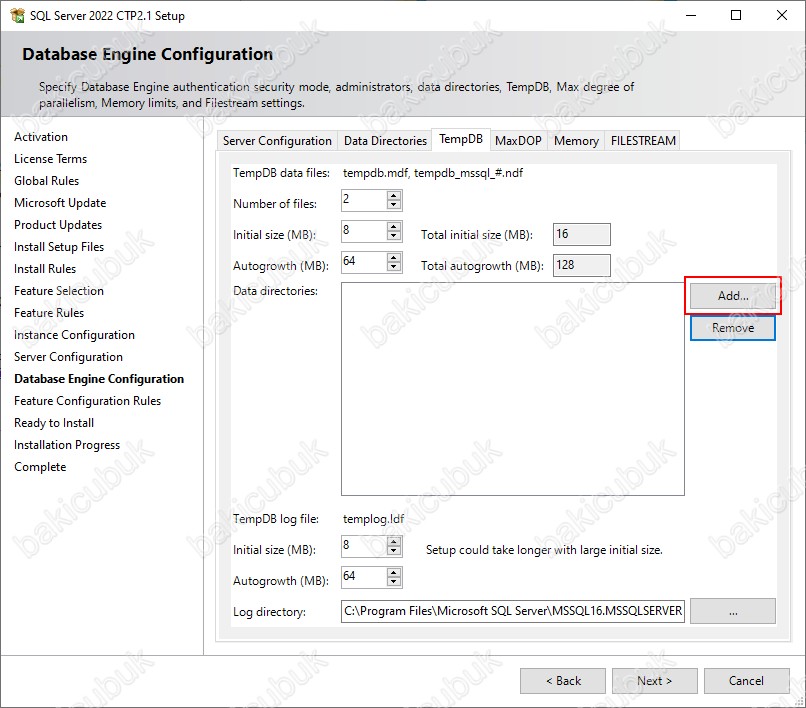Add a TempDB data directory

pos(732,296)
